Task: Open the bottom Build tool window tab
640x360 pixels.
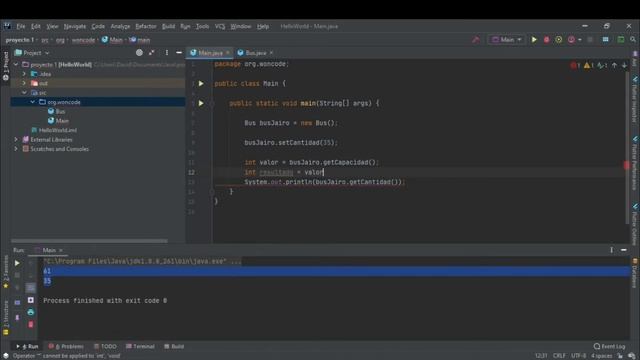Action: point(174,346)
